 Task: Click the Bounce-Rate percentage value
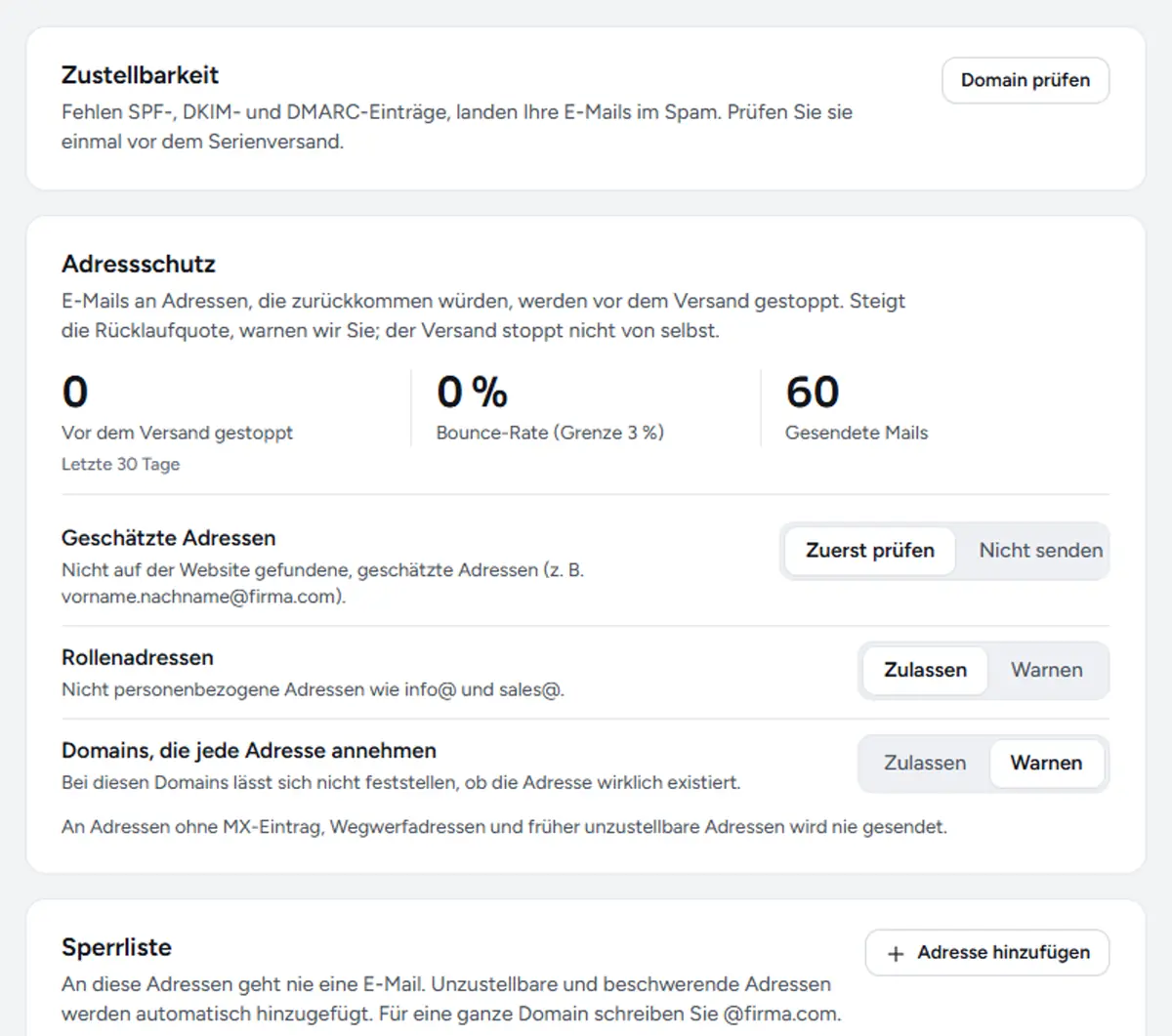coord(472,393)
